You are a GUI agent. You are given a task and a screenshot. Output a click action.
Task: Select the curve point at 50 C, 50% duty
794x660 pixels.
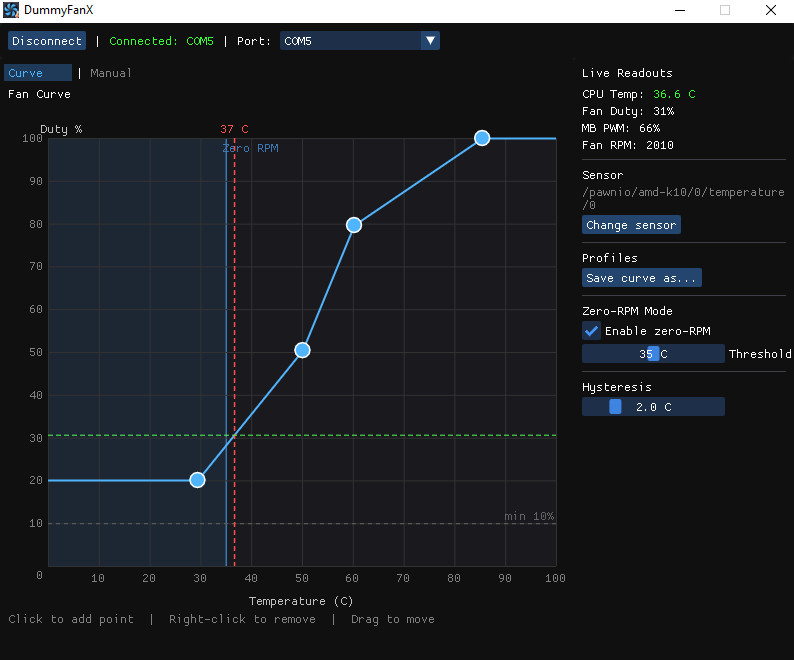302,350
